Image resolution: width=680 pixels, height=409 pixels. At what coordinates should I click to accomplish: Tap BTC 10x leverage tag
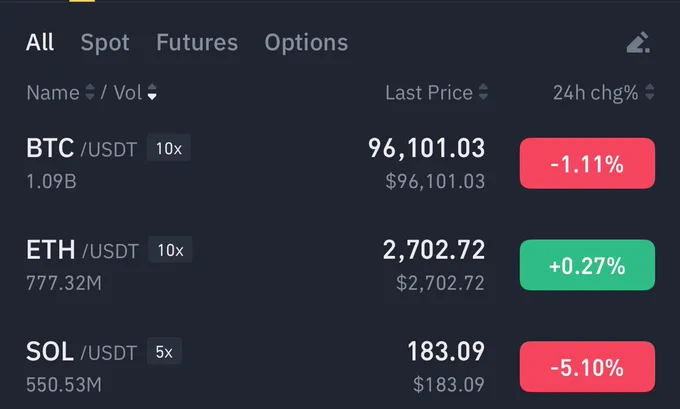[x=169, y=148]
